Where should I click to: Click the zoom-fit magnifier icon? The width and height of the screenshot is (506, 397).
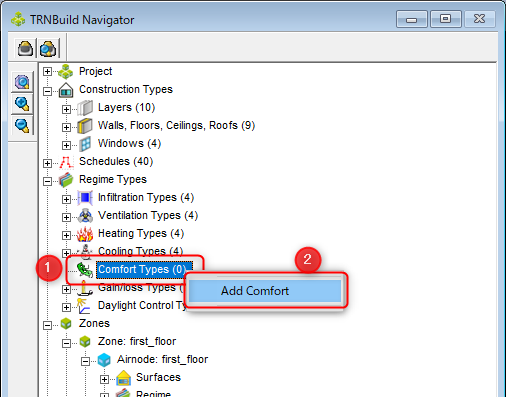pos(22,82)
